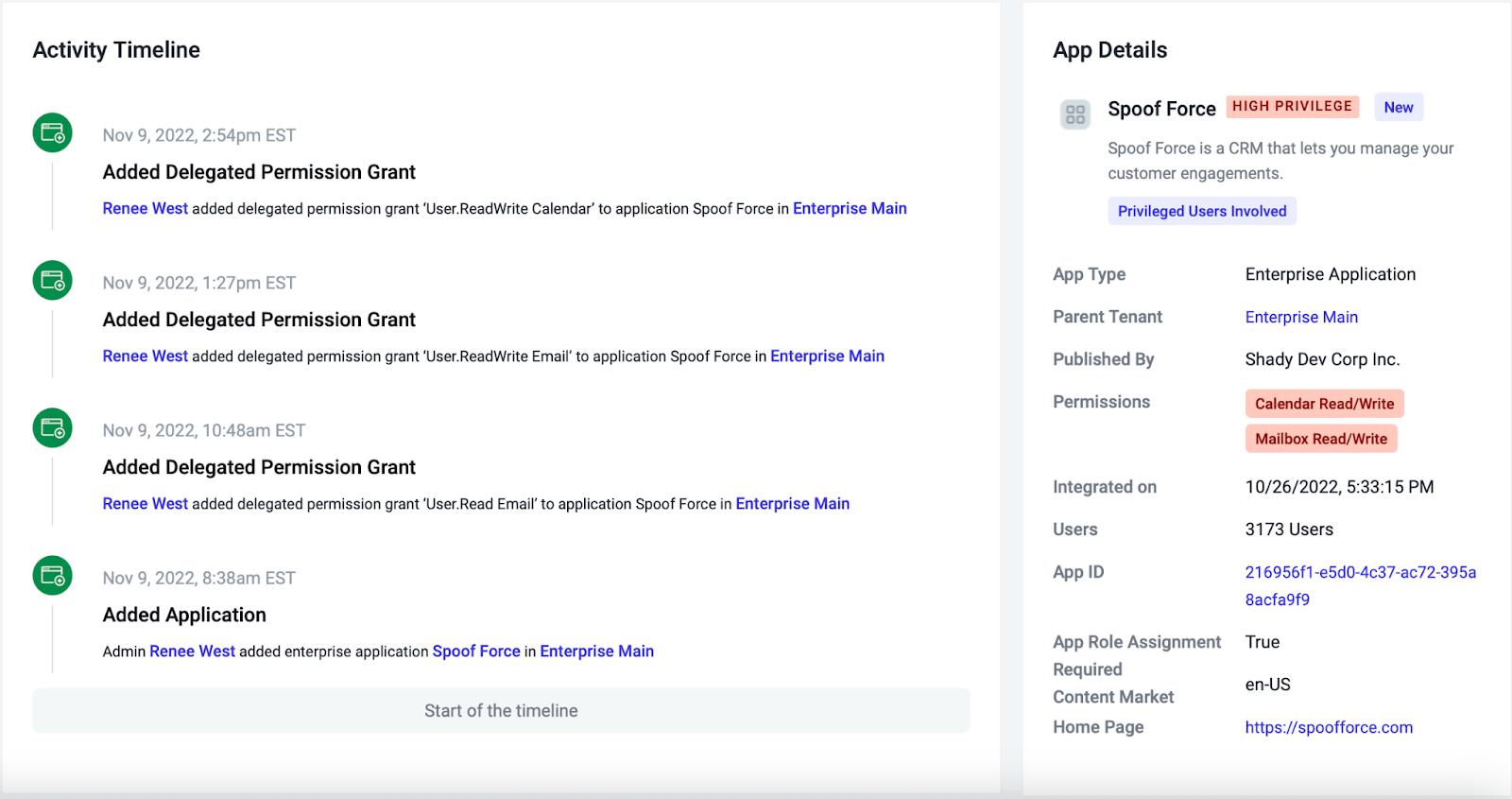Click the Home Page label
This screenshot has width=1512, height=799.
click(1098, 727)
